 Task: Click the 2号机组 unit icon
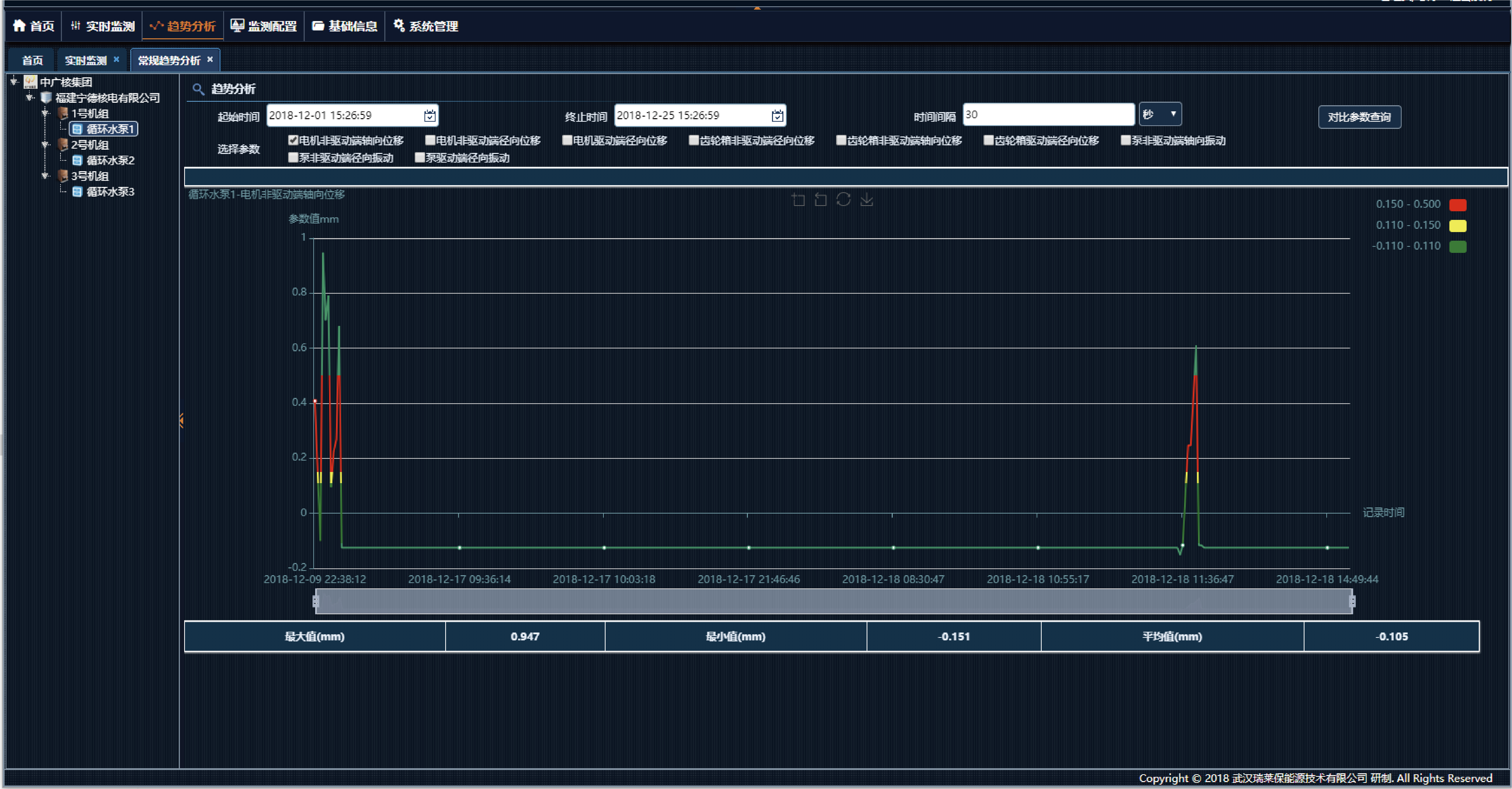(x=63, y=144)
